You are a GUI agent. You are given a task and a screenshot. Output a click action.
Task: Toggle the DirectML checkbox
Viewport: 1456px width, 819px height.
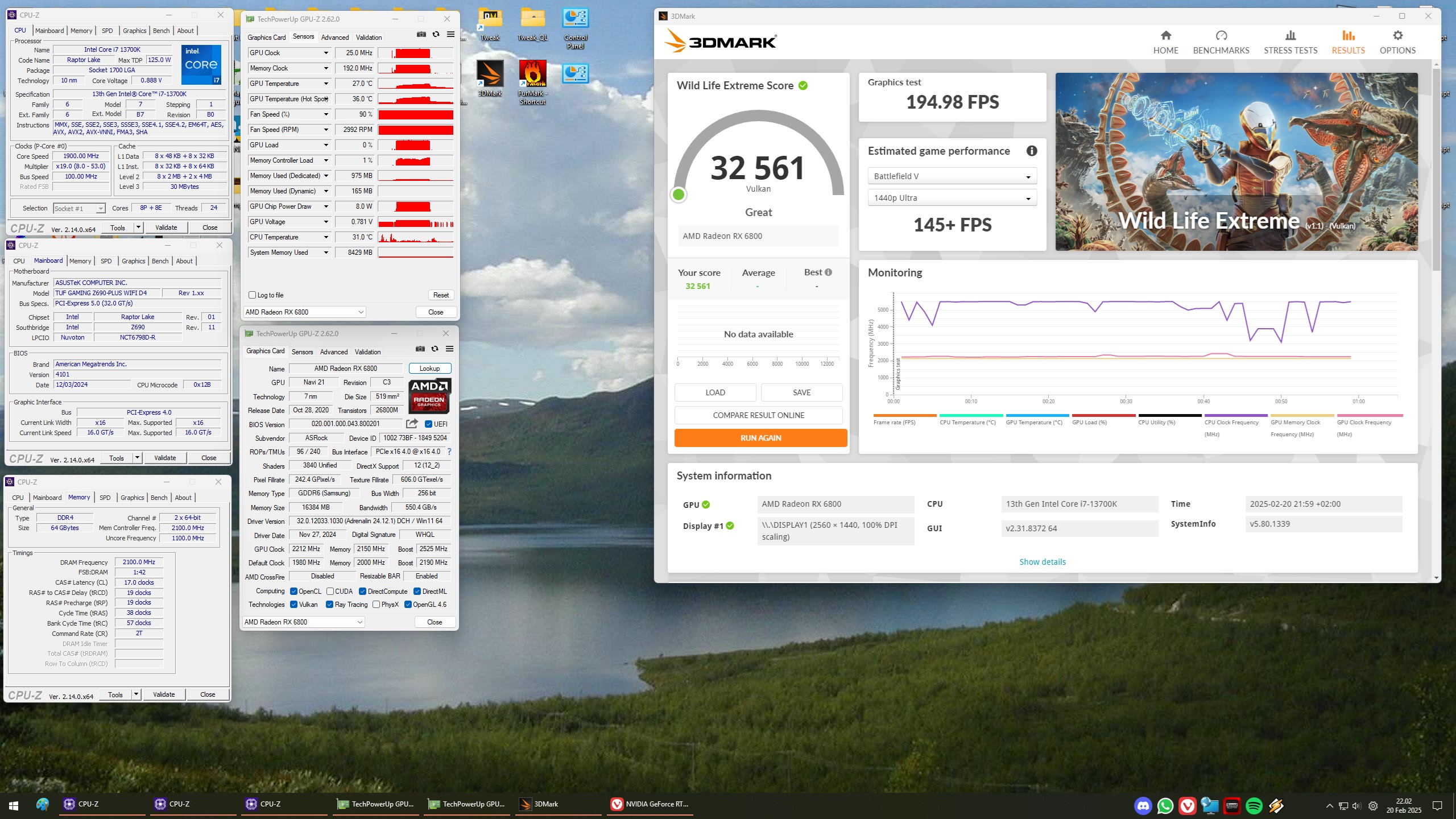click(x=417, y=591)
